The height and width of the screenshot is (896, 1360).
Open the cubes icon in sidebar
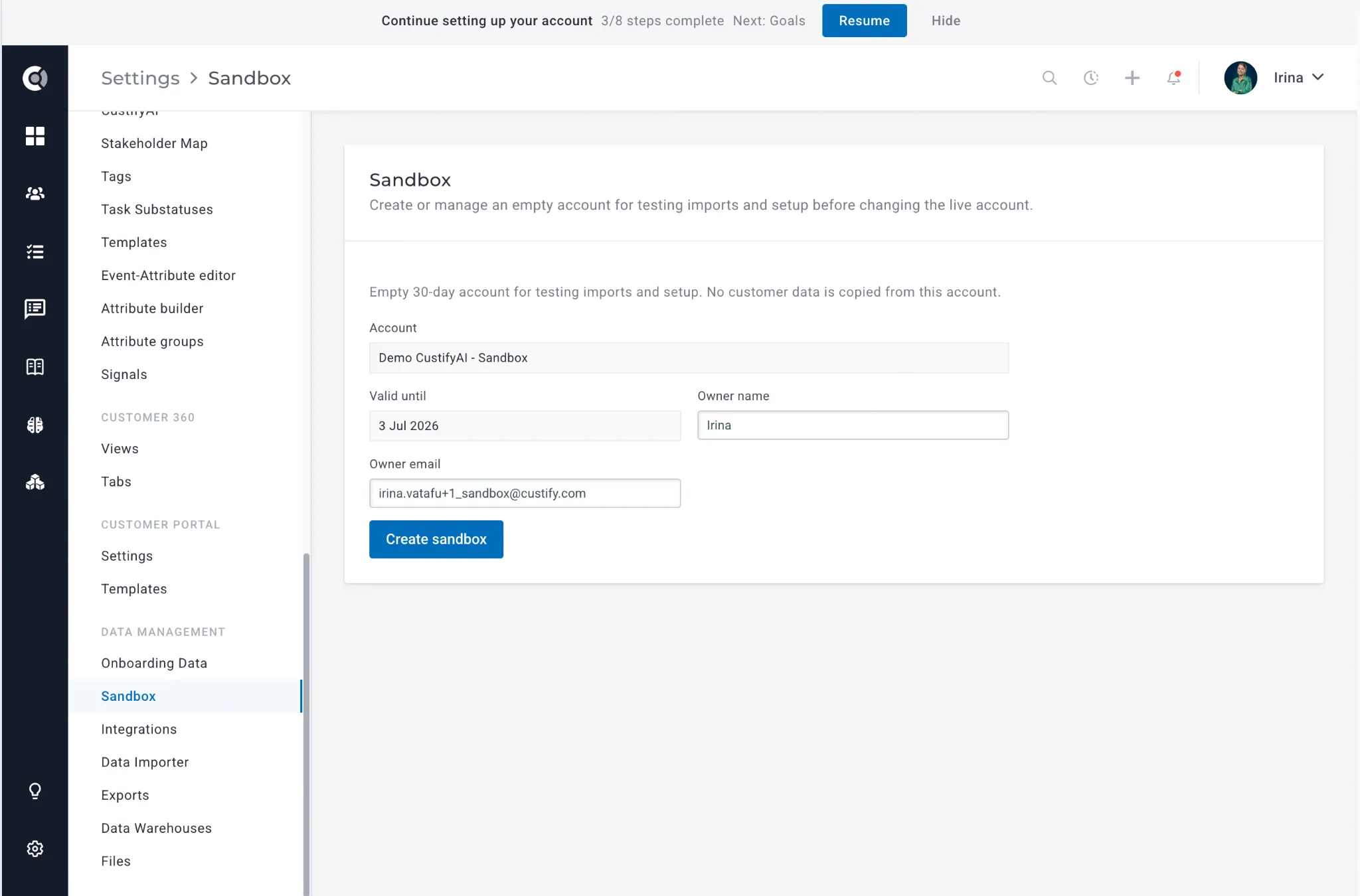pos(35,483)
